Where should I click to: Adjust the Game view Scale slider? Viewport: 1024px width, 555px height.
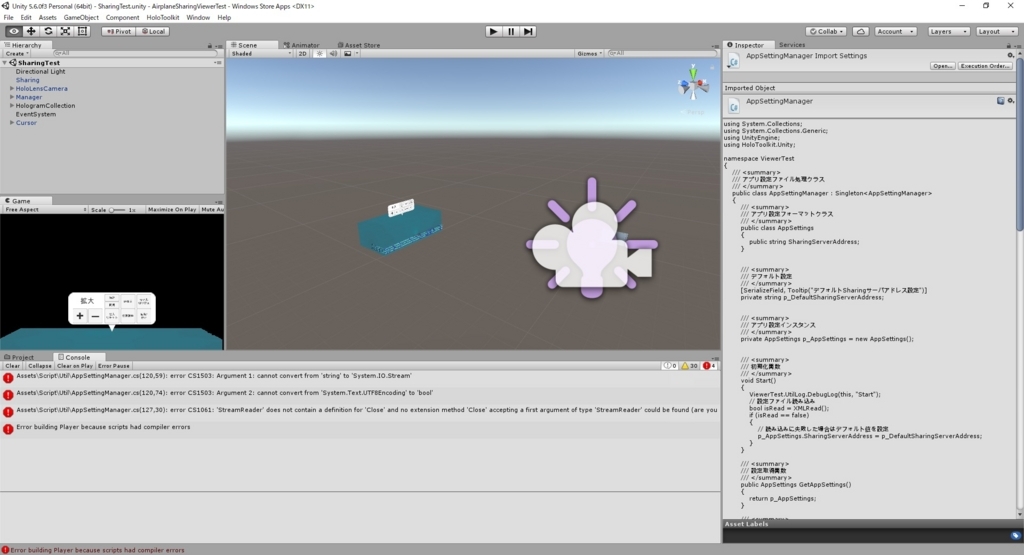click(x=118, y=210)
